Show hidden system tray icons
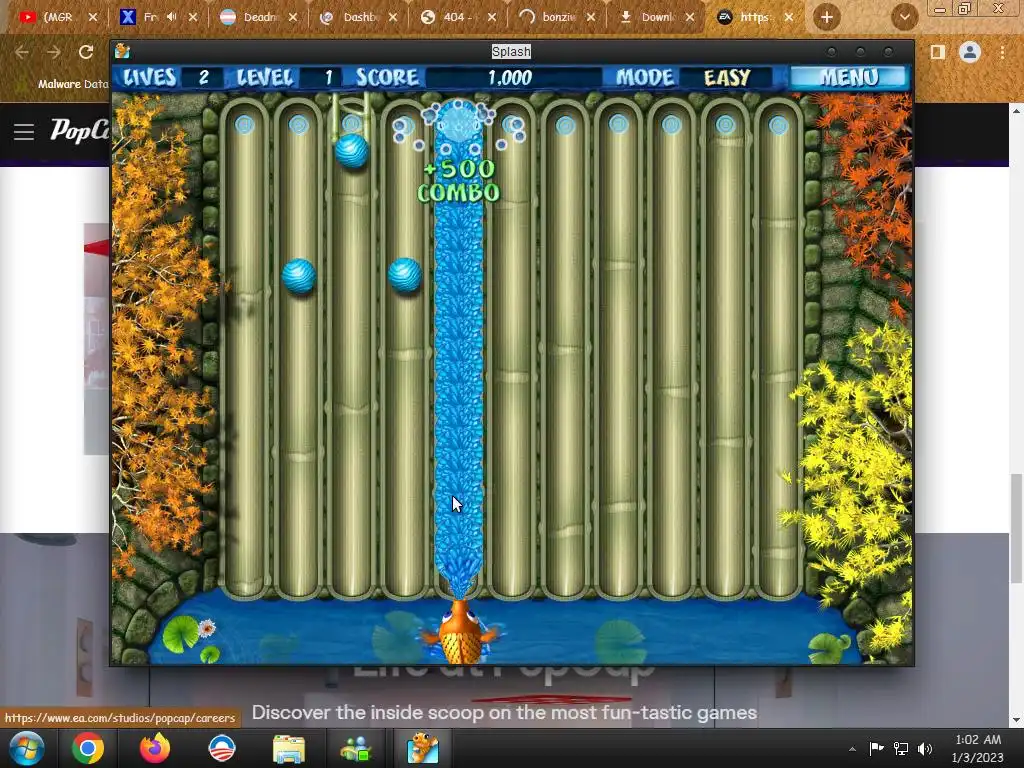 point(852,749)
